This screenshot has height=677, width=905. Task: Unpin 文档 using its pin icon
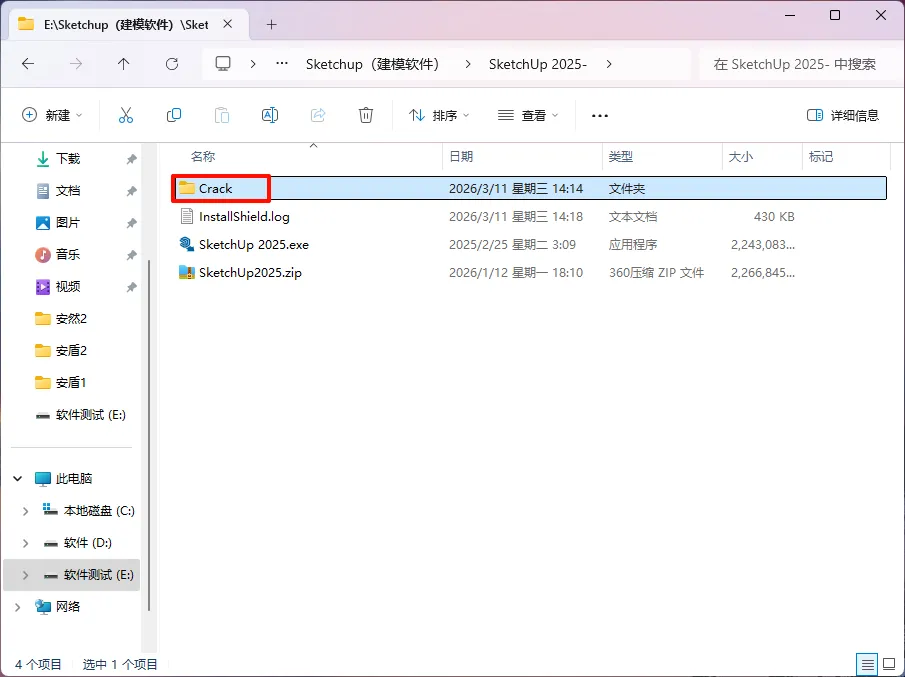132,191
